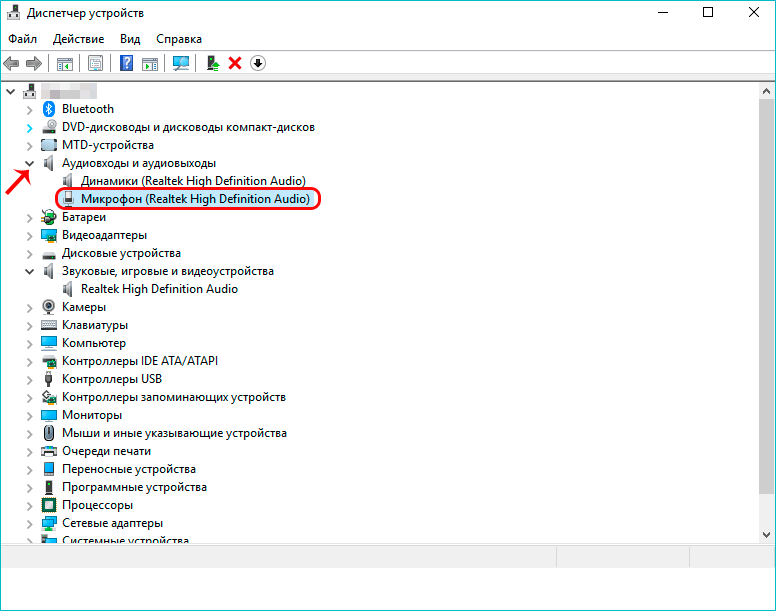Collapse the root computer node
The height and width of the screenshot is (611, 776).
[x=10, y=92]
